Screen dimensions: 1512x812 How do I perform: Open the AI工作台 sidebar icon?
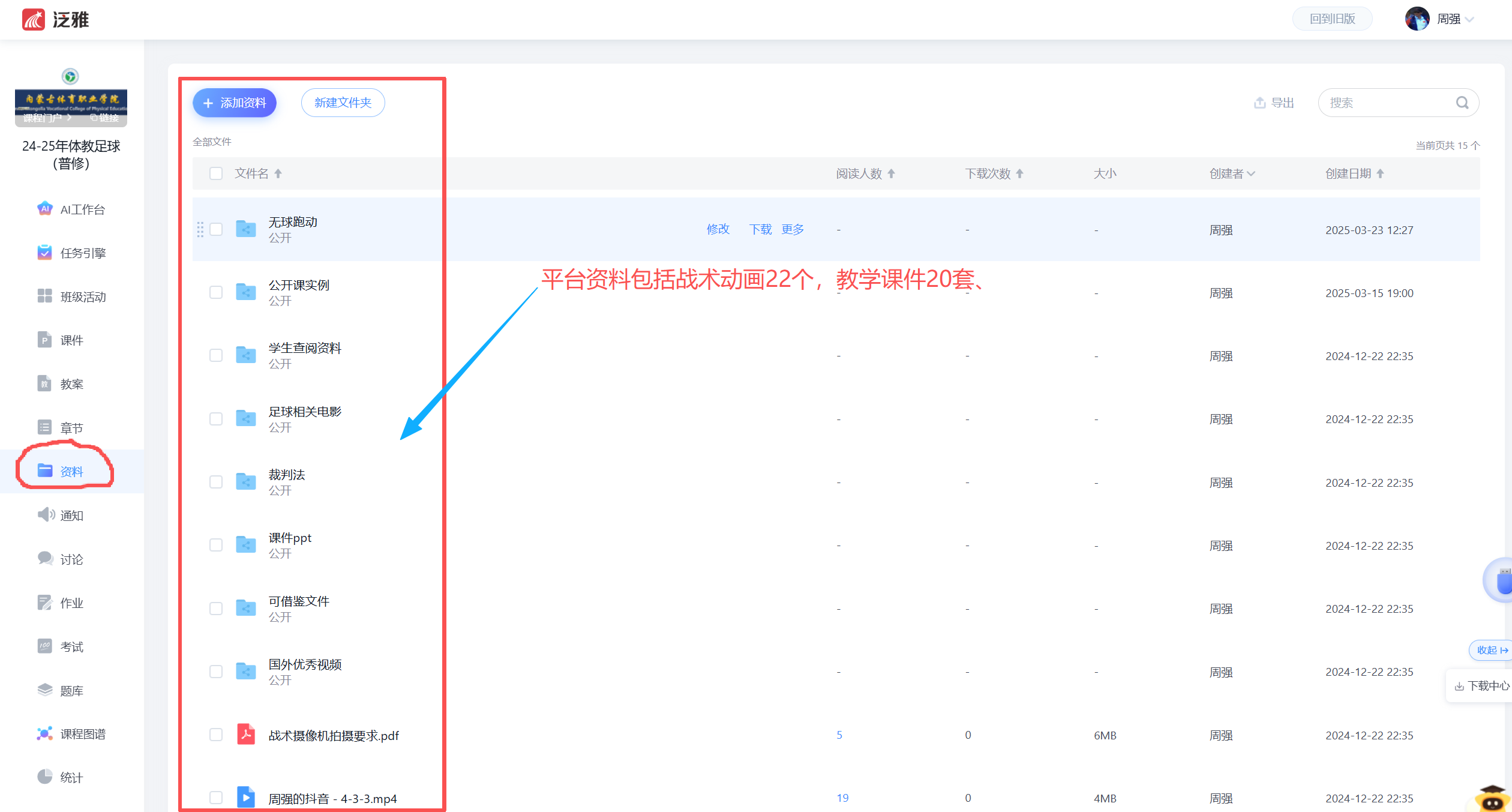(x=44, y=209)
